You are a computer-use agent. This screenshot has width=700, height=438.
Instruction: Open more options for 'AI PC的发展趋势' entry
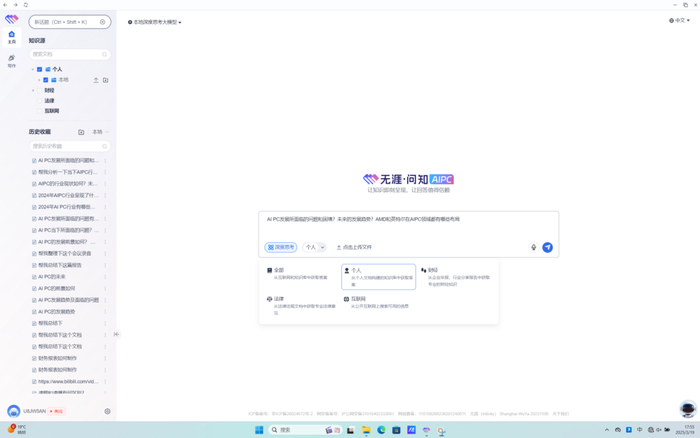coord(105,312)
